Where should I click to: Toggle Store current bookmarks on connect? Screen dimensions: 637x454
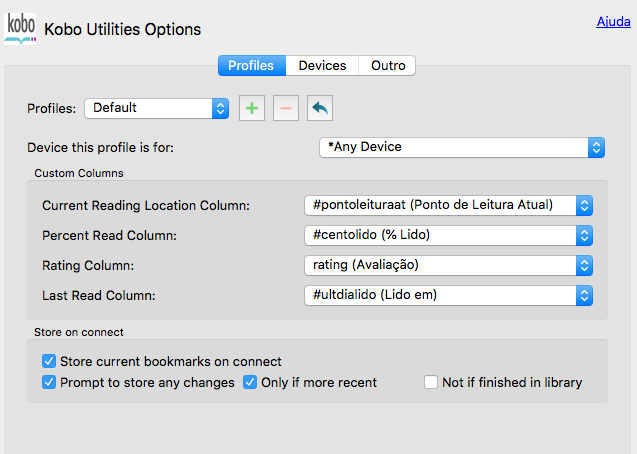pyautogui.click(x=49, y=361)
